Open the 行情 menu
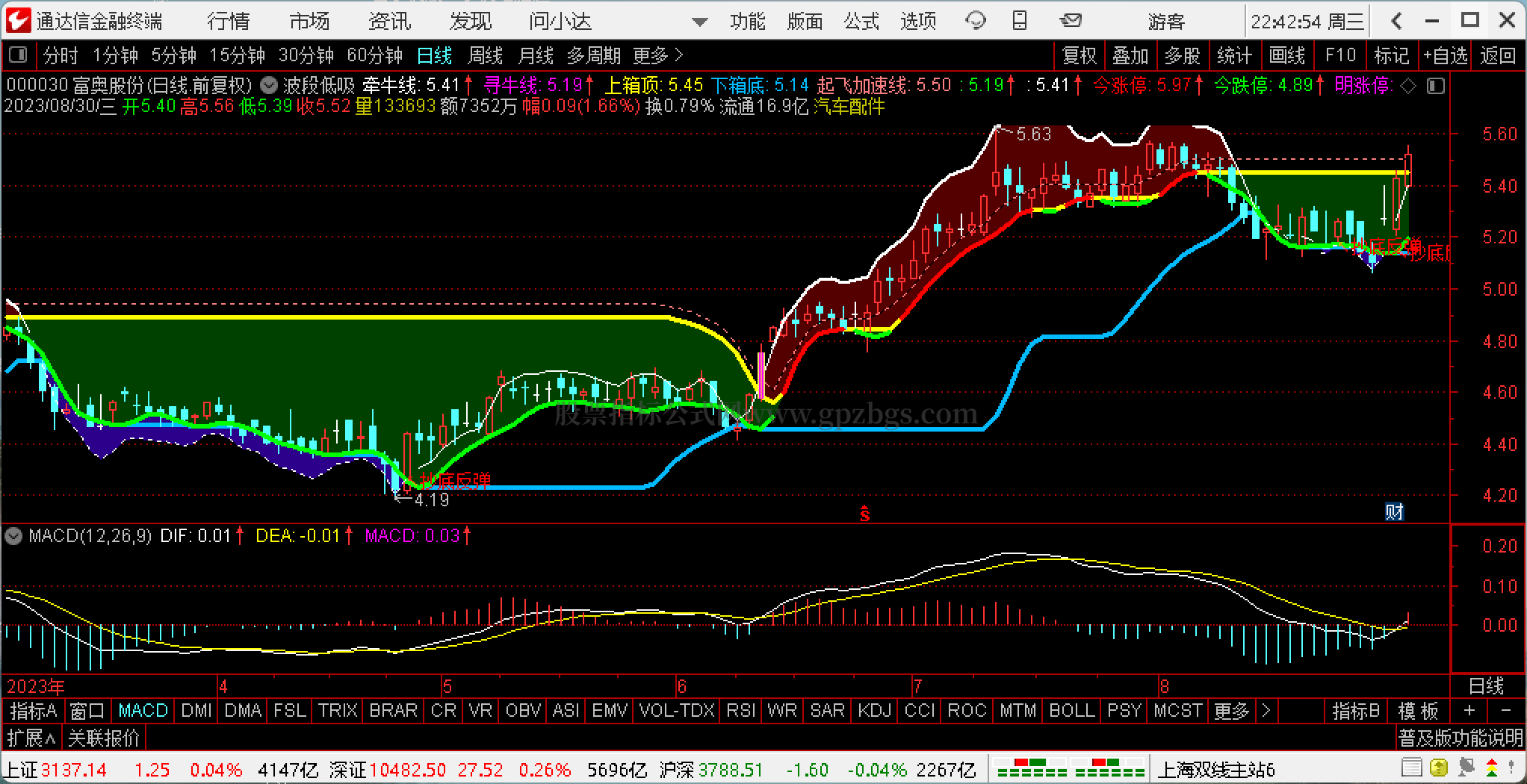This screenshot has height=784, width=1527. pyautogui.click(x=229, y=22)
